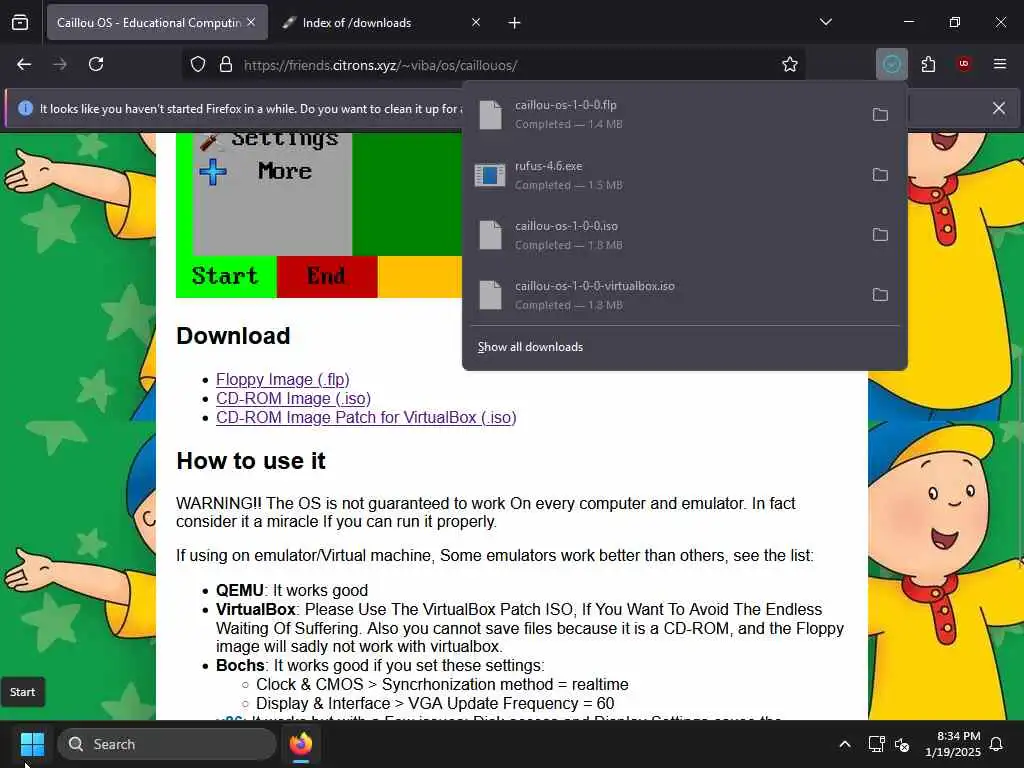The height and width of the screenshot is (768, 1024).
Task: Open the caillou-os-1-0-0.flp file icon
Action: tap(490, 115)
